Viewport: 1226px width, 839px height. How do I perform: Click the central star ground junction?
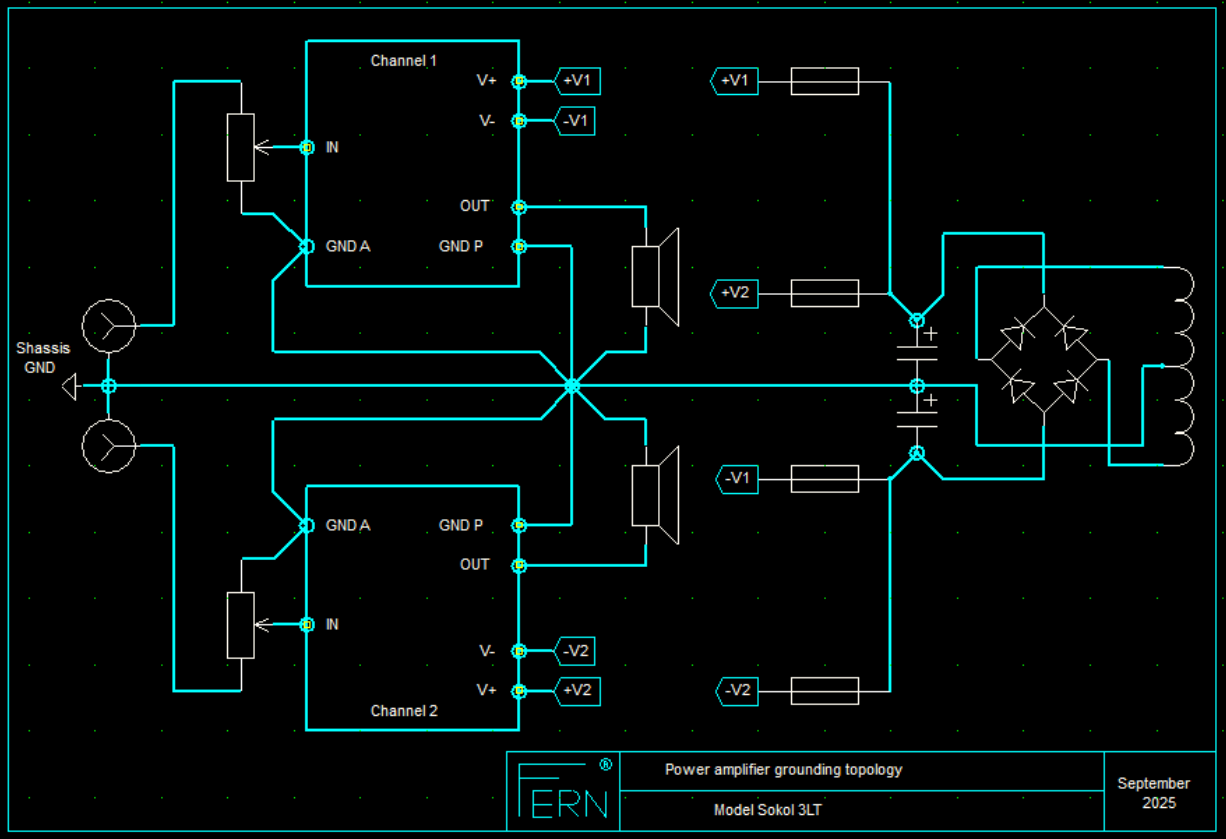(572, 386)
